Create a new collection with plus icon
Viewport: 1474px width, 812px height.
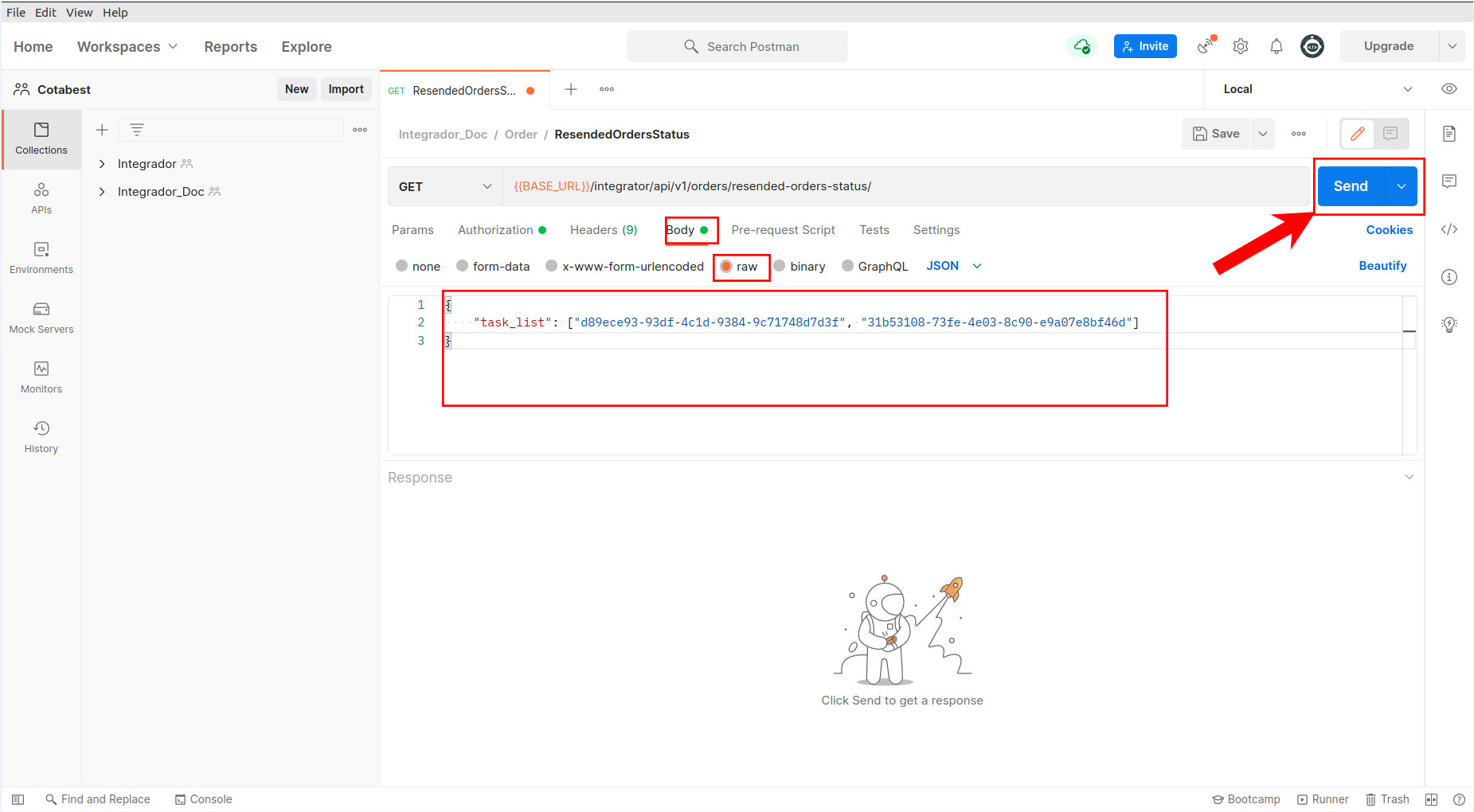click(102, 130)
